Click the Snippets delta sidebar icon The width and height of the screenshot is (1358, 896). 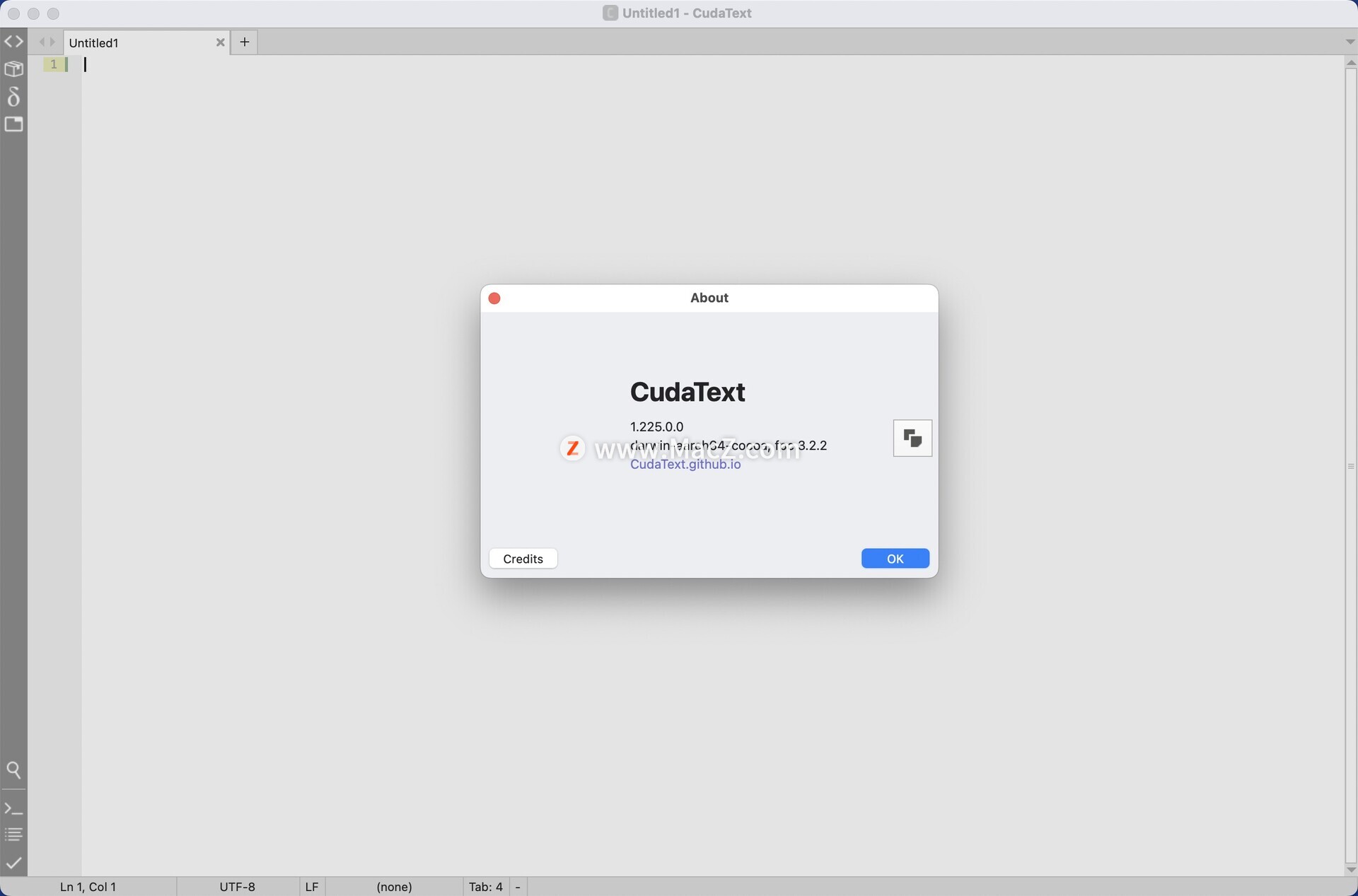[13, 96]
